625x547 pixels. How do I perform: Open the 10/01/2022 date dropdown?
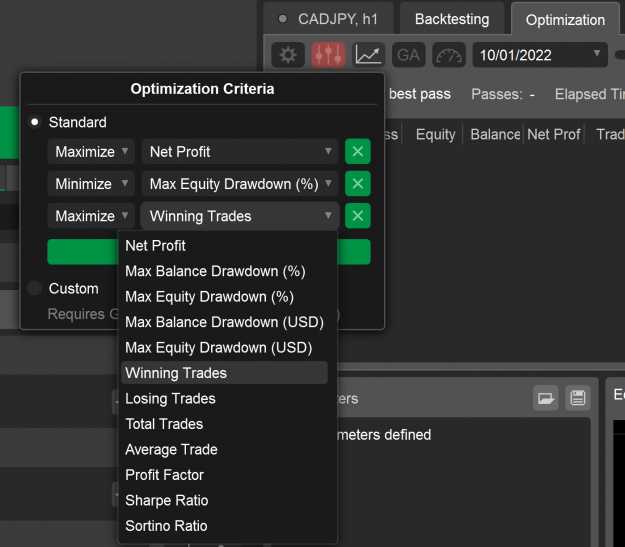[x=540, y=55]
